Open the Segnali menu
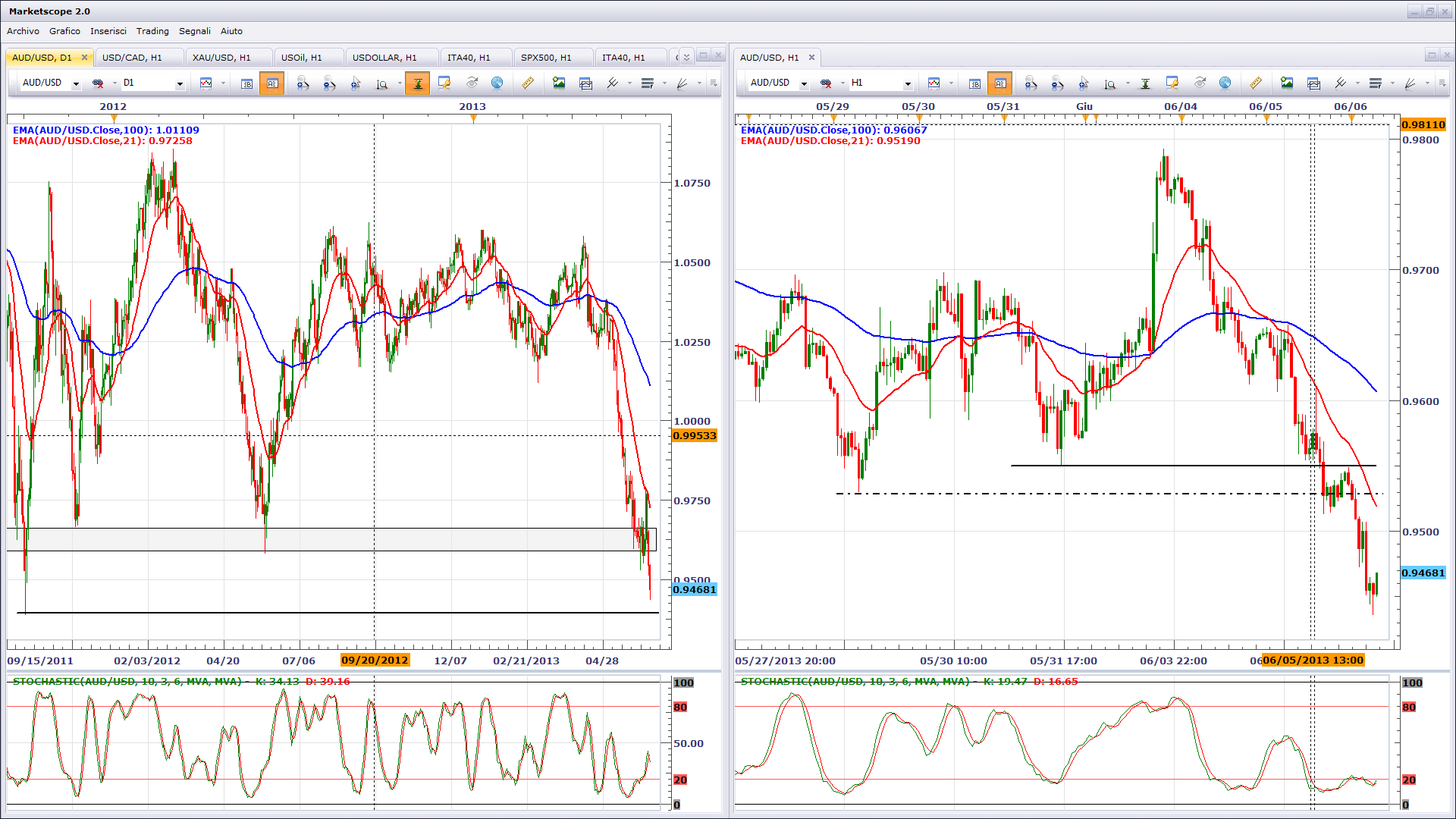This screenshot has height=819, width=1456. tap(194, 31)
